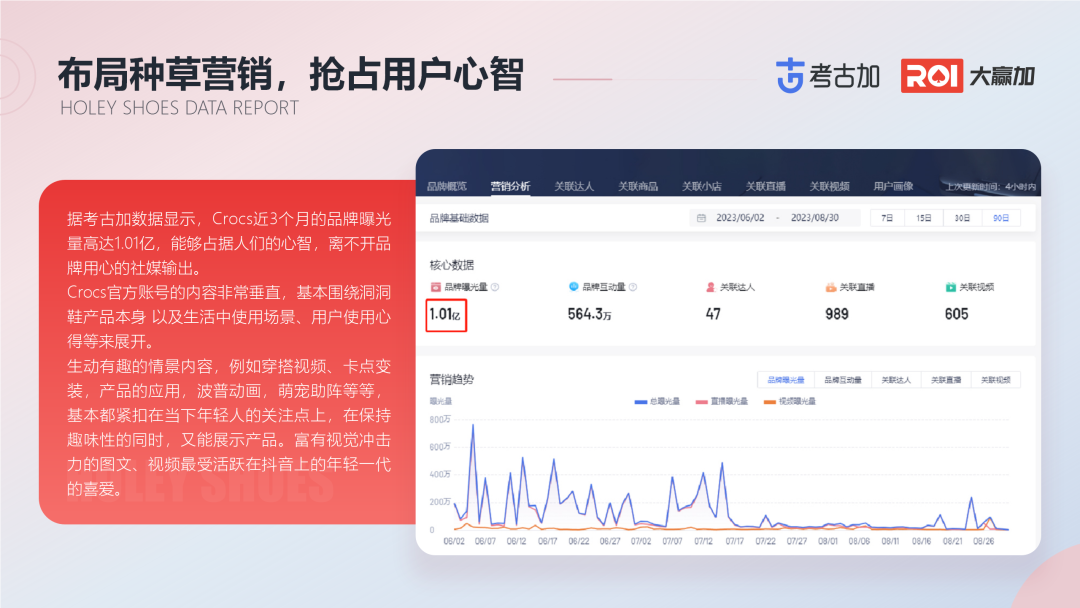Image resolution: width=1080 pixels, height=608 pixels.
Task: Click the orange 关联直播 icon in 核心数据
Action: [831, 287]
